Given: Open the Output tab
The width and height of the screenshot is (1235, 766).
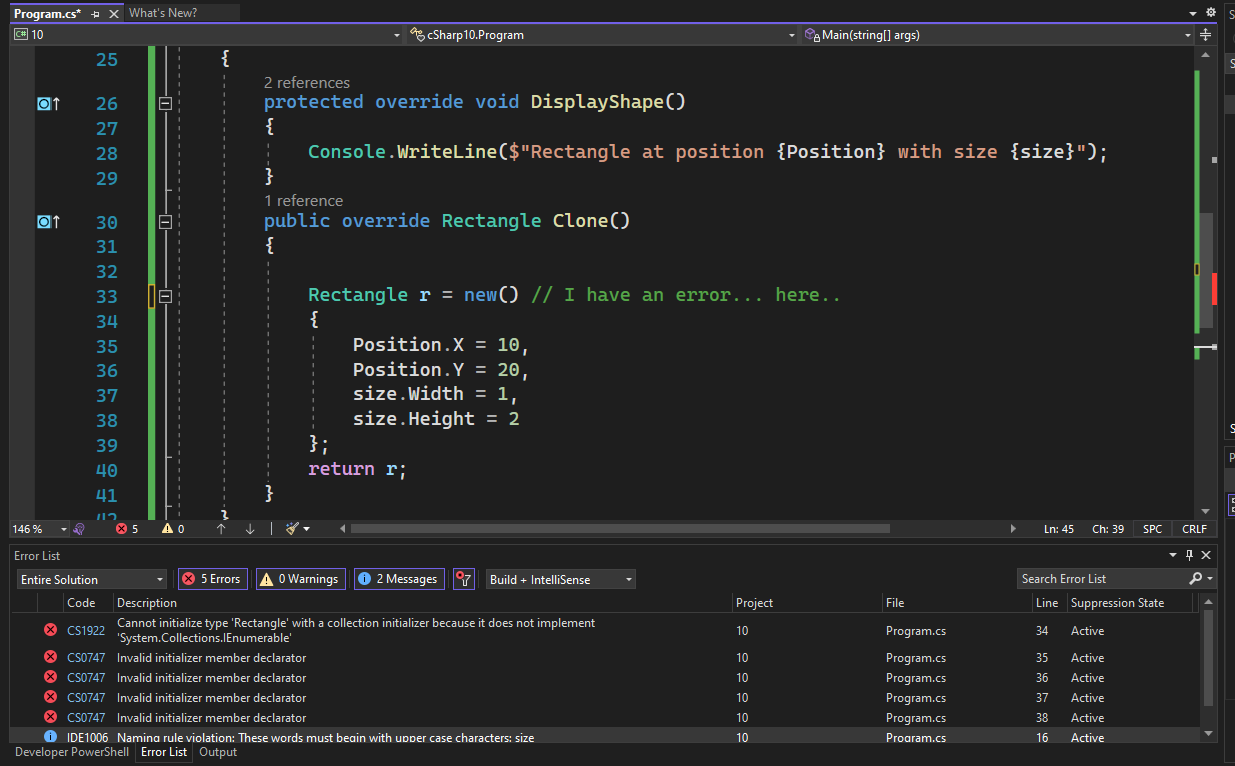Looking at the screenshot, I should [x=218, y=752].
